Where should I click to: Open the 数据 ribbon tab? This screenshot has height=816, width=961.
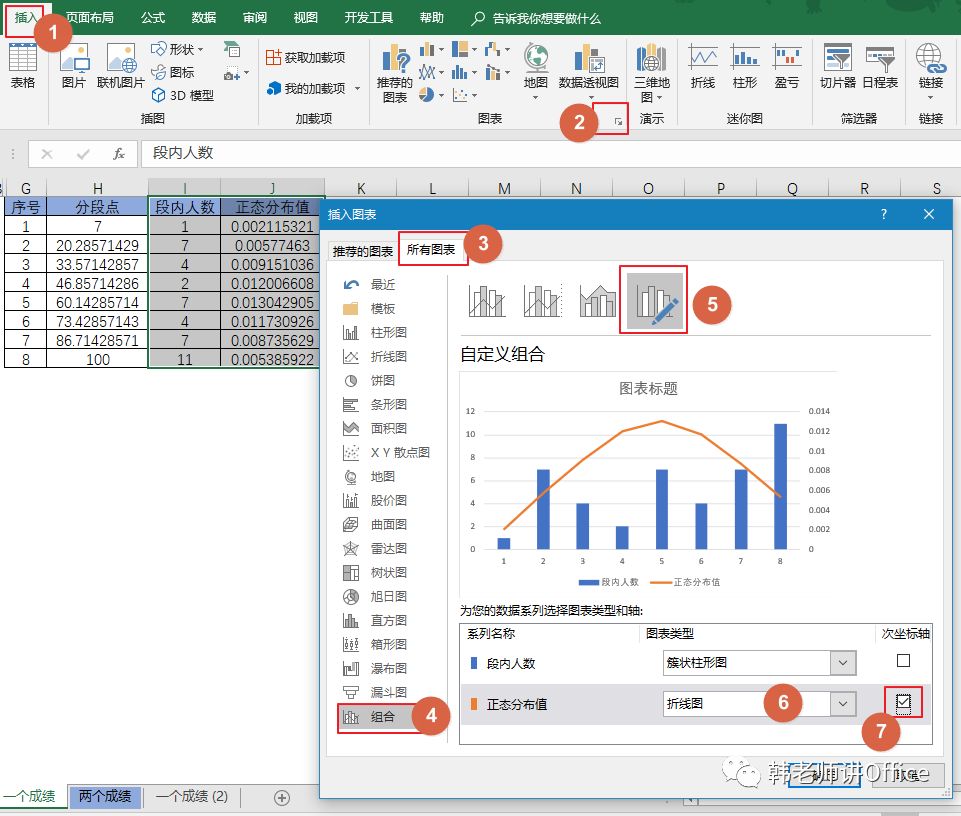tap(203, 17)
